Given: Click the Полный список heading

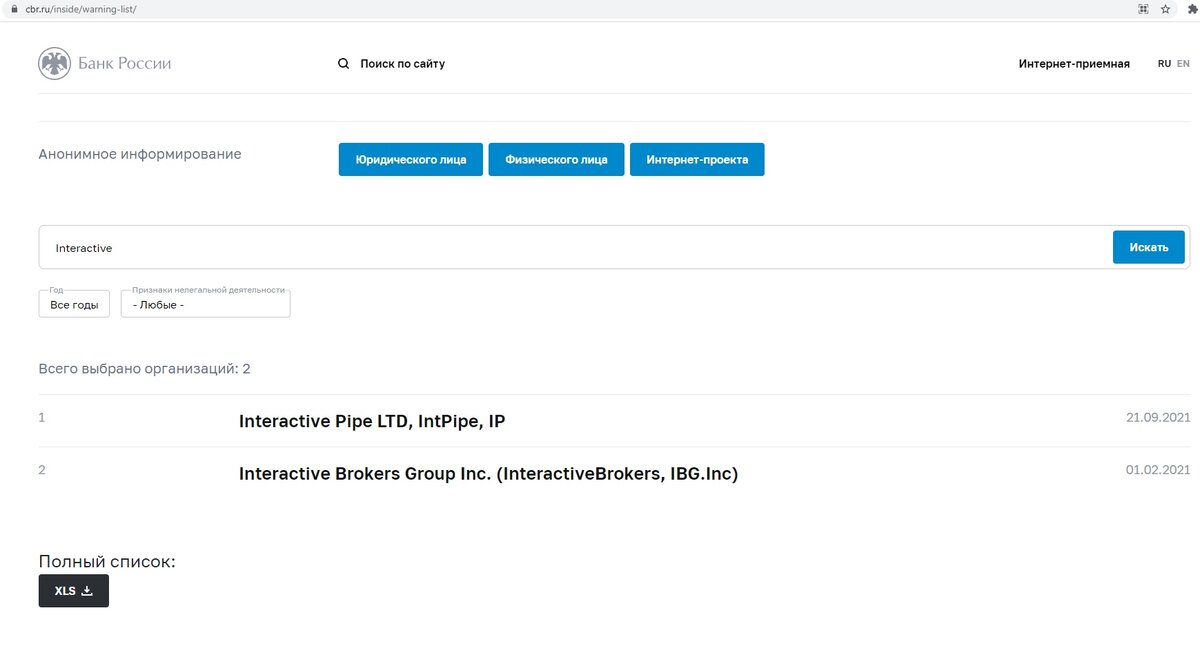Looking at the screenshot, I should point(107,561).
